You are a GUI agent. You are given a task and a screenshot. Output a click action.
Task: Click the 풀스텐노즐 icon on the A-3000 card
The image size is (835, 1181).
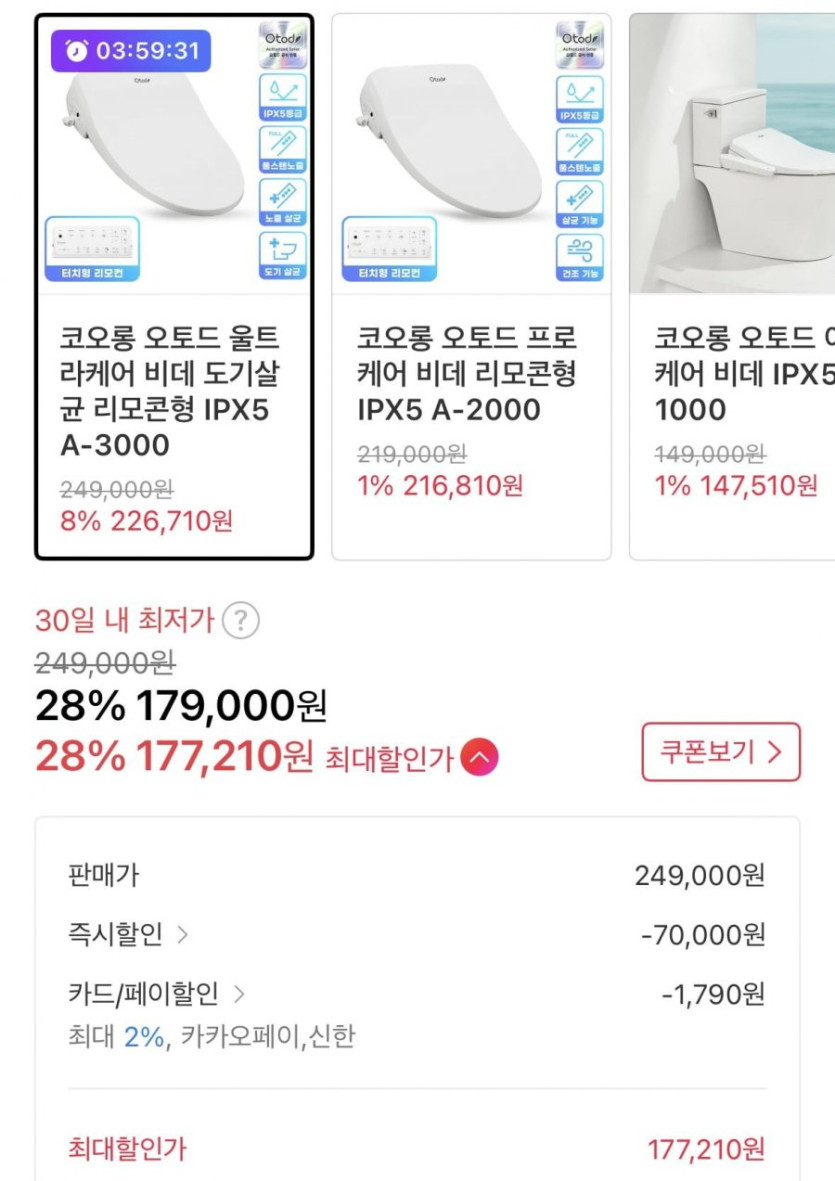[282, 150]
